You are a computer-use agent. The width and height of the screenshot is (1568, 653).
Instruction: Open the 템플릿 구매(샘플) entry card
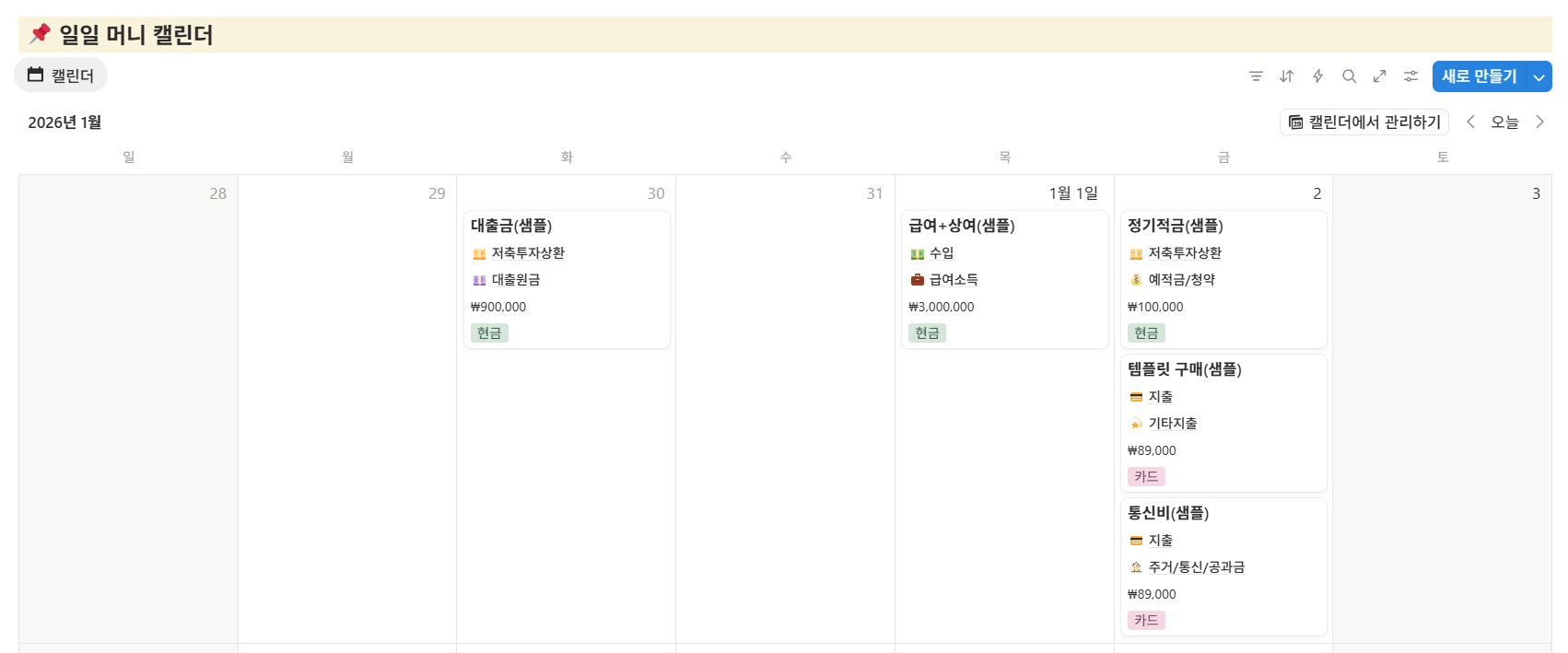(x=1184, y=369)
